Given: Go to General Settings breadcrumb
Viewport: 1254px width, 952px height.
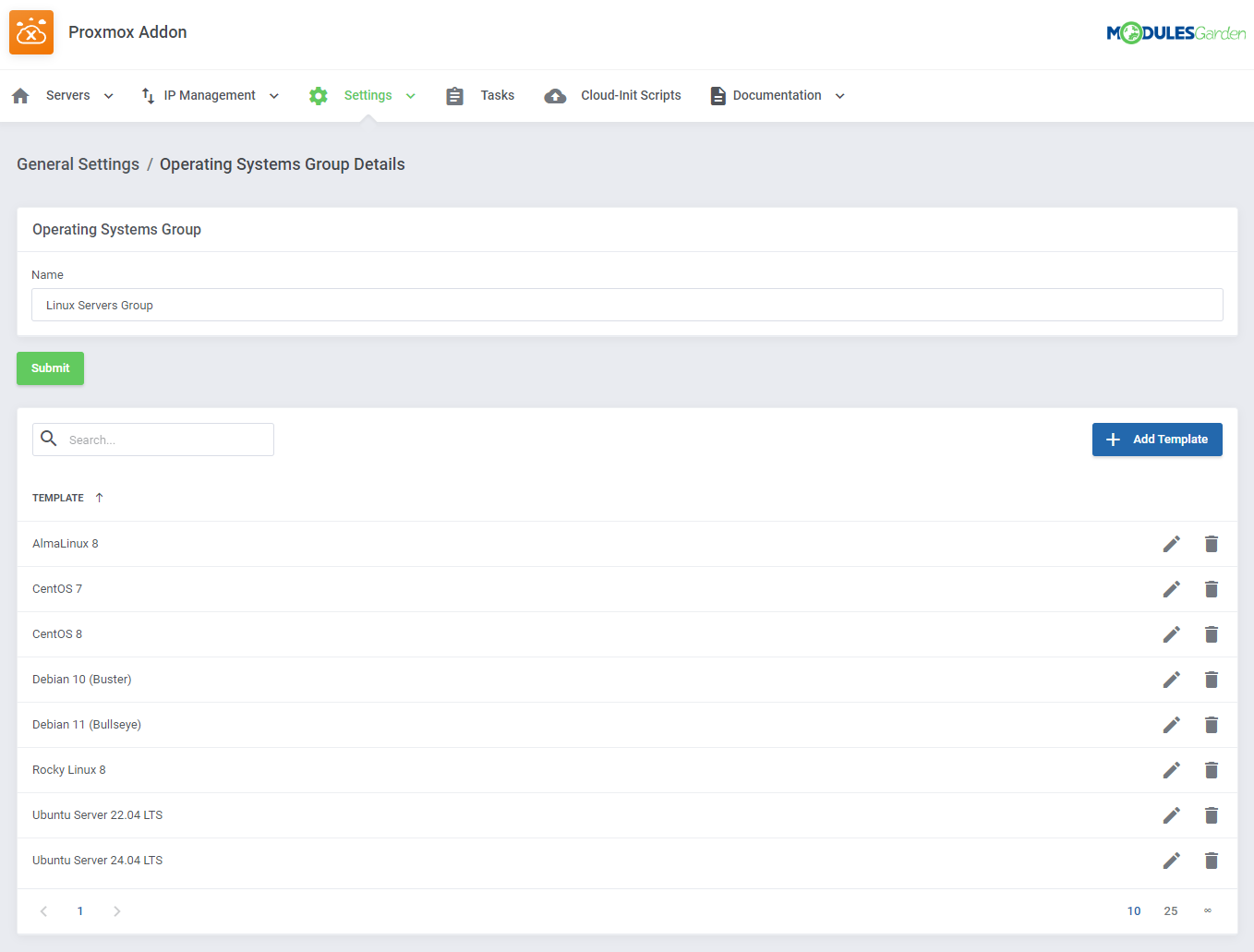Looking at the screenshot, I should pyautogui.click(x=78, y=164).
